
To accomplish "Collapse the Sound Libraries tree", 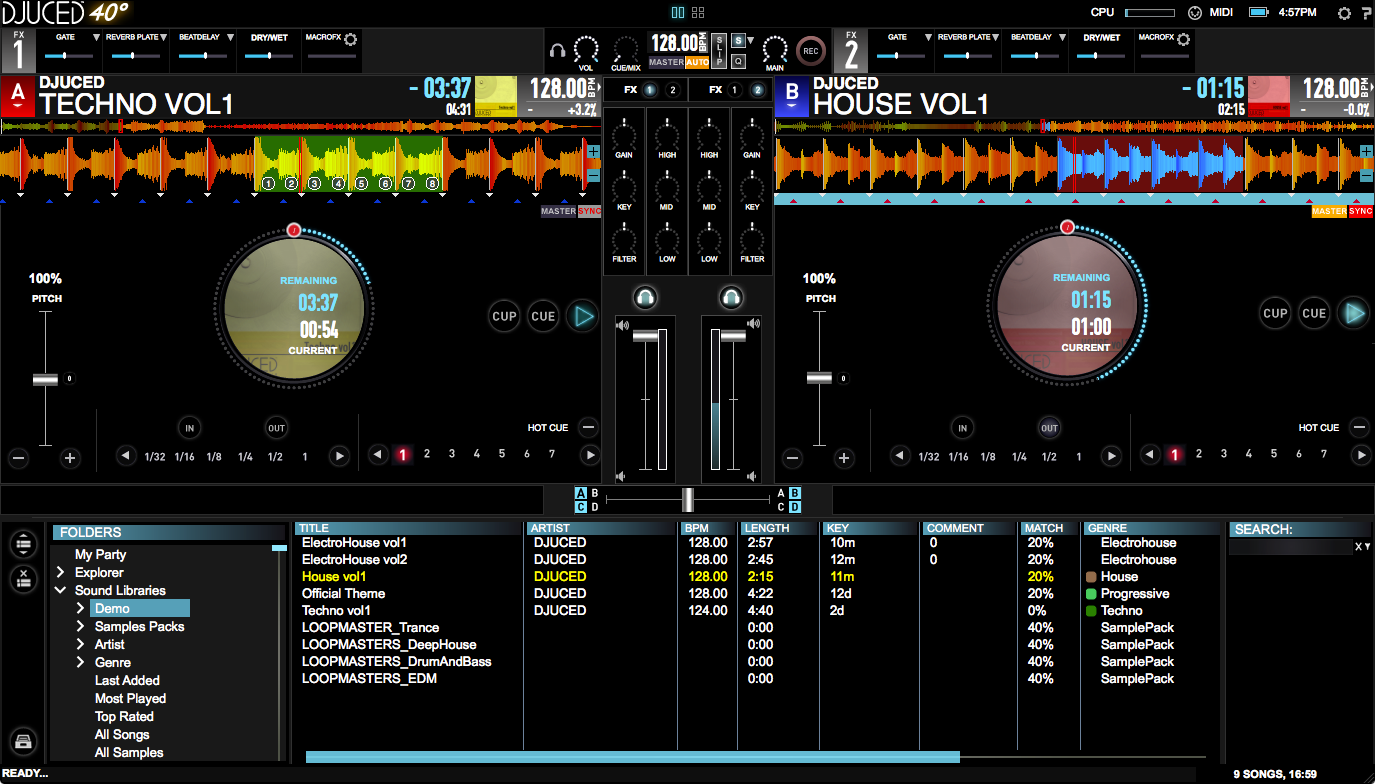I will pyautogui.click(x=61, y=591).
